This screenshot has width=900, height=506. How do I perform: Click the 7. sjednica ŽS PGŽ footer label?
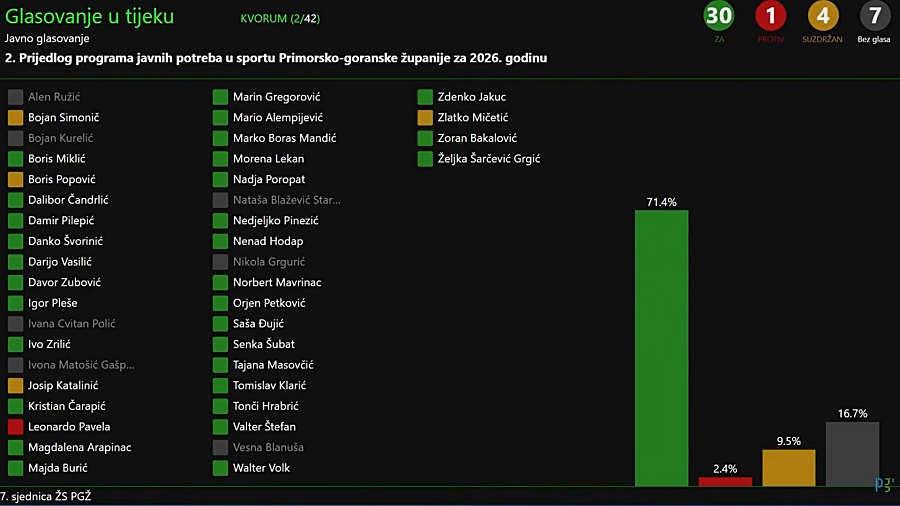point(50,496)
